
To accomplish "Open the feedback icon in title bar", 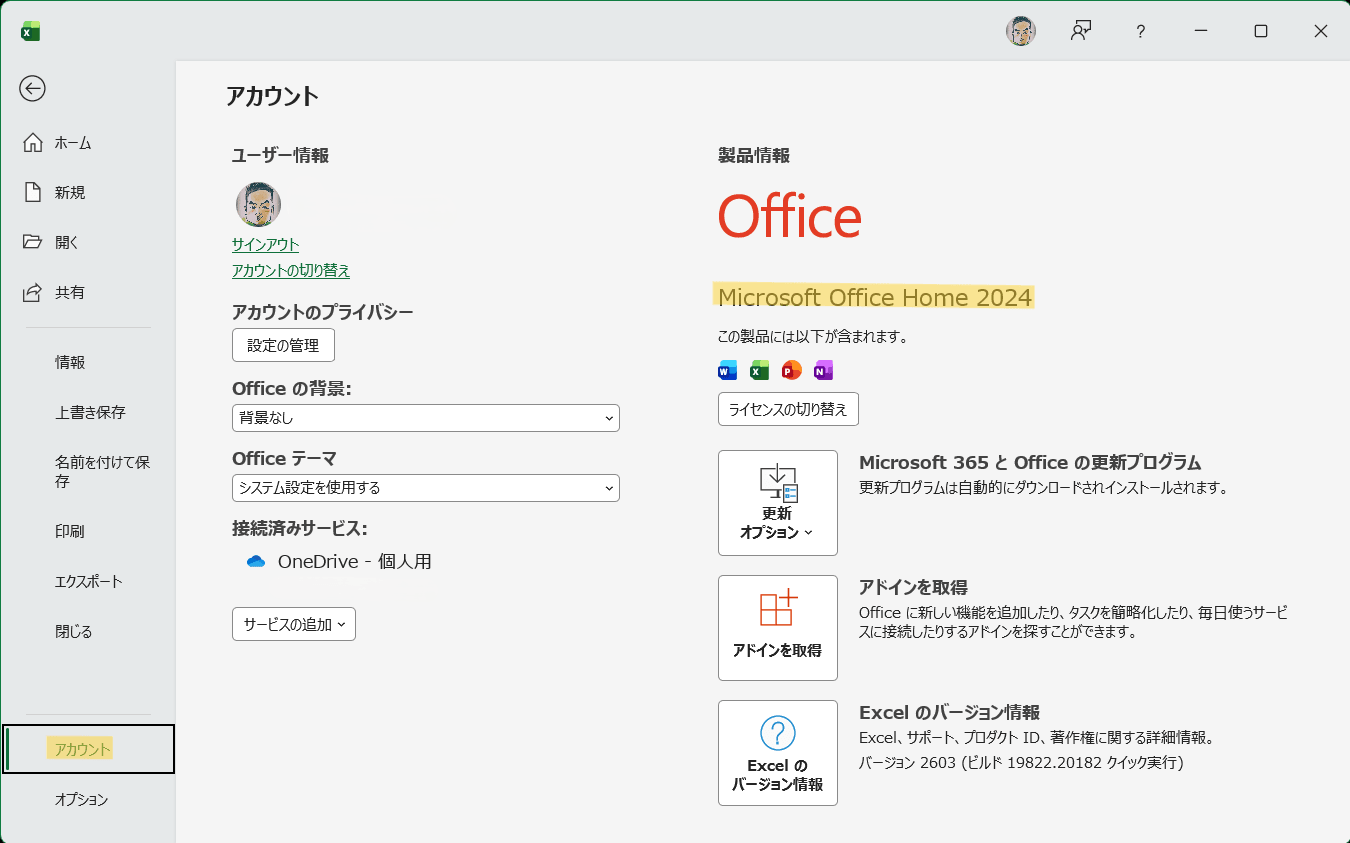I will tap(1080, 31).
